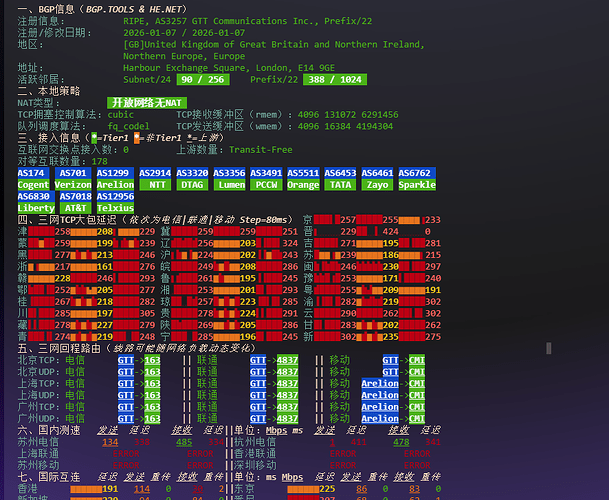Image resolution: width=609 pixels, height=500 pixels.
Task: Select the AS6762 Sparkle badge
Action: coord(417,179)
